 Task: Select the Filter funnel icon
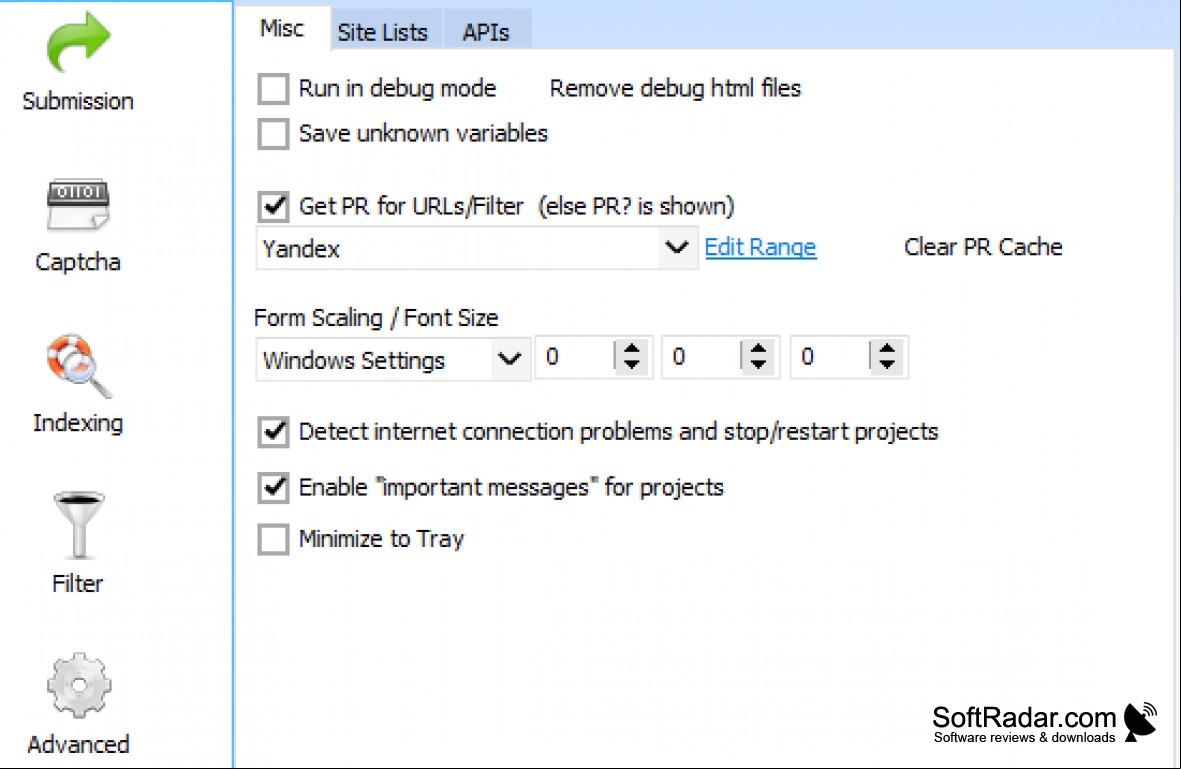(x=78, y=525)
